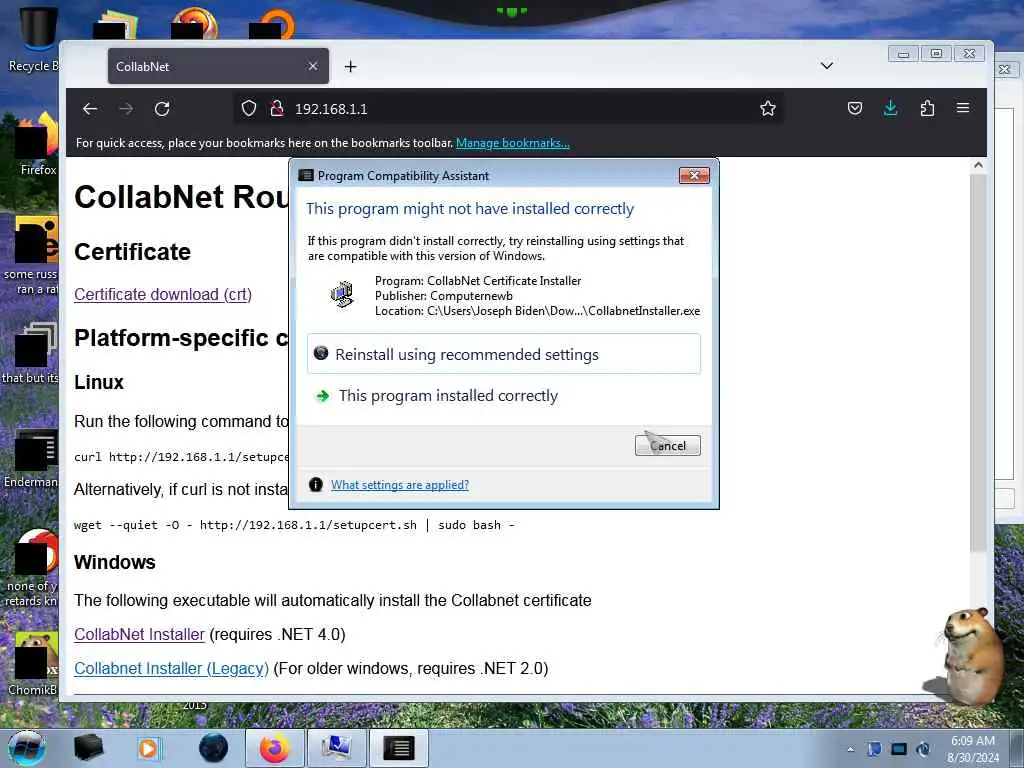
Task: Open the CollabNet Installer link
Action: (x=139, y=634)
